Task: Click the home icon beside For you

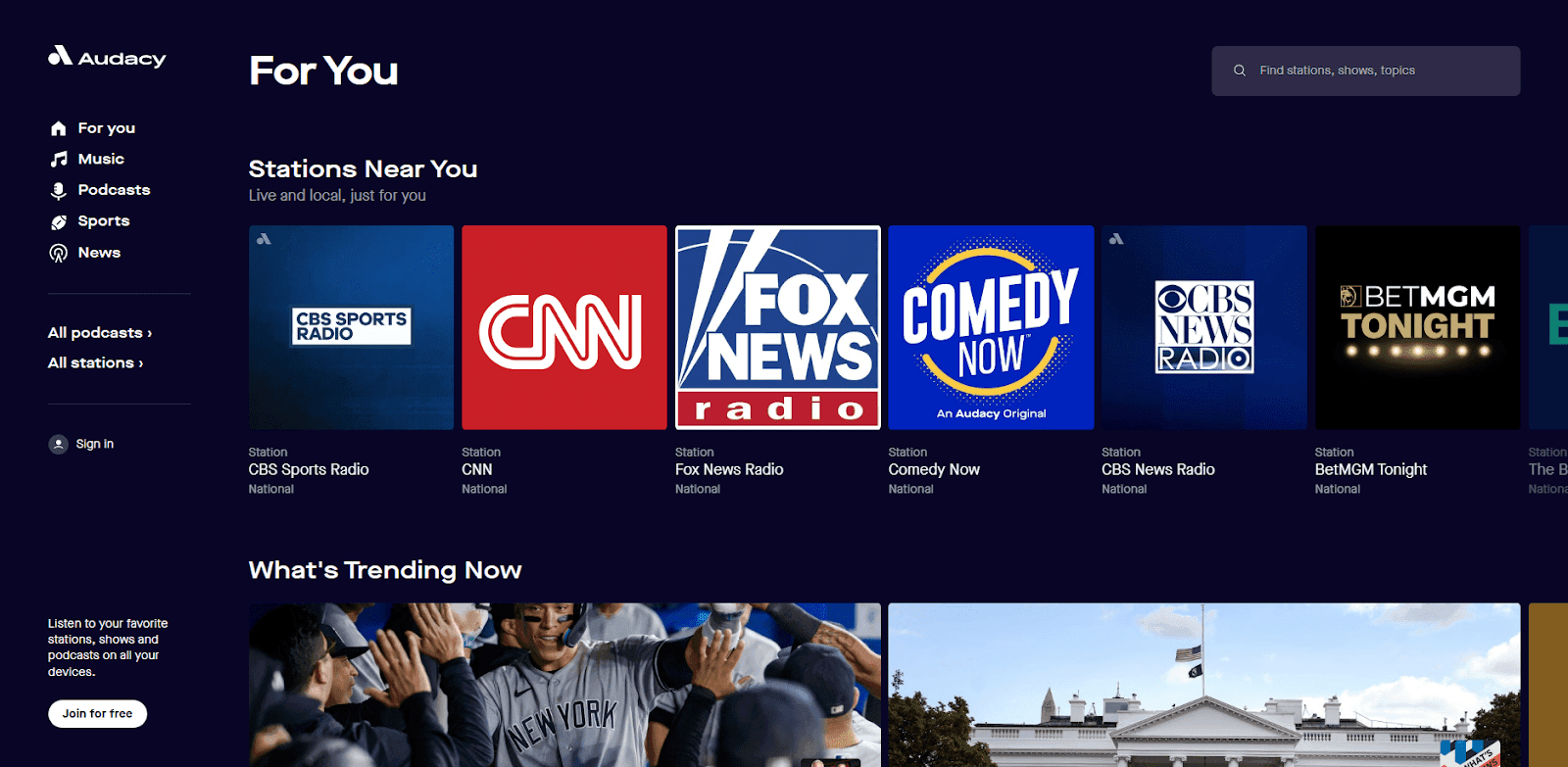Action: pos(59,128)
